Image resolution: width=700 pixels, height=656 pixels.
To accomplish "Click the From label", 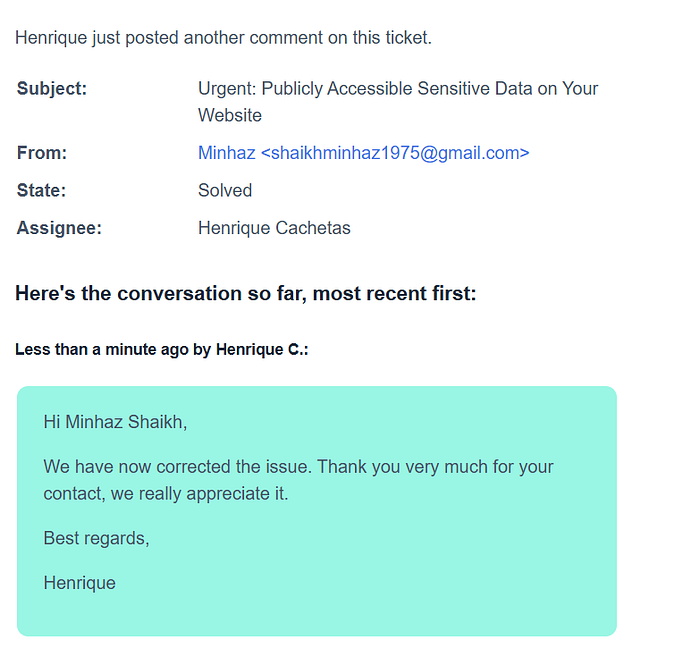I will pos(42,153).
